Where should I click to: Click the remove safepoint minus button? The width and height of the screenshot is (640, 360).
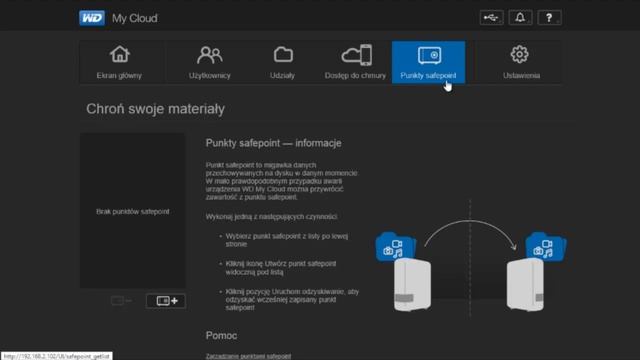click(121, 301)
